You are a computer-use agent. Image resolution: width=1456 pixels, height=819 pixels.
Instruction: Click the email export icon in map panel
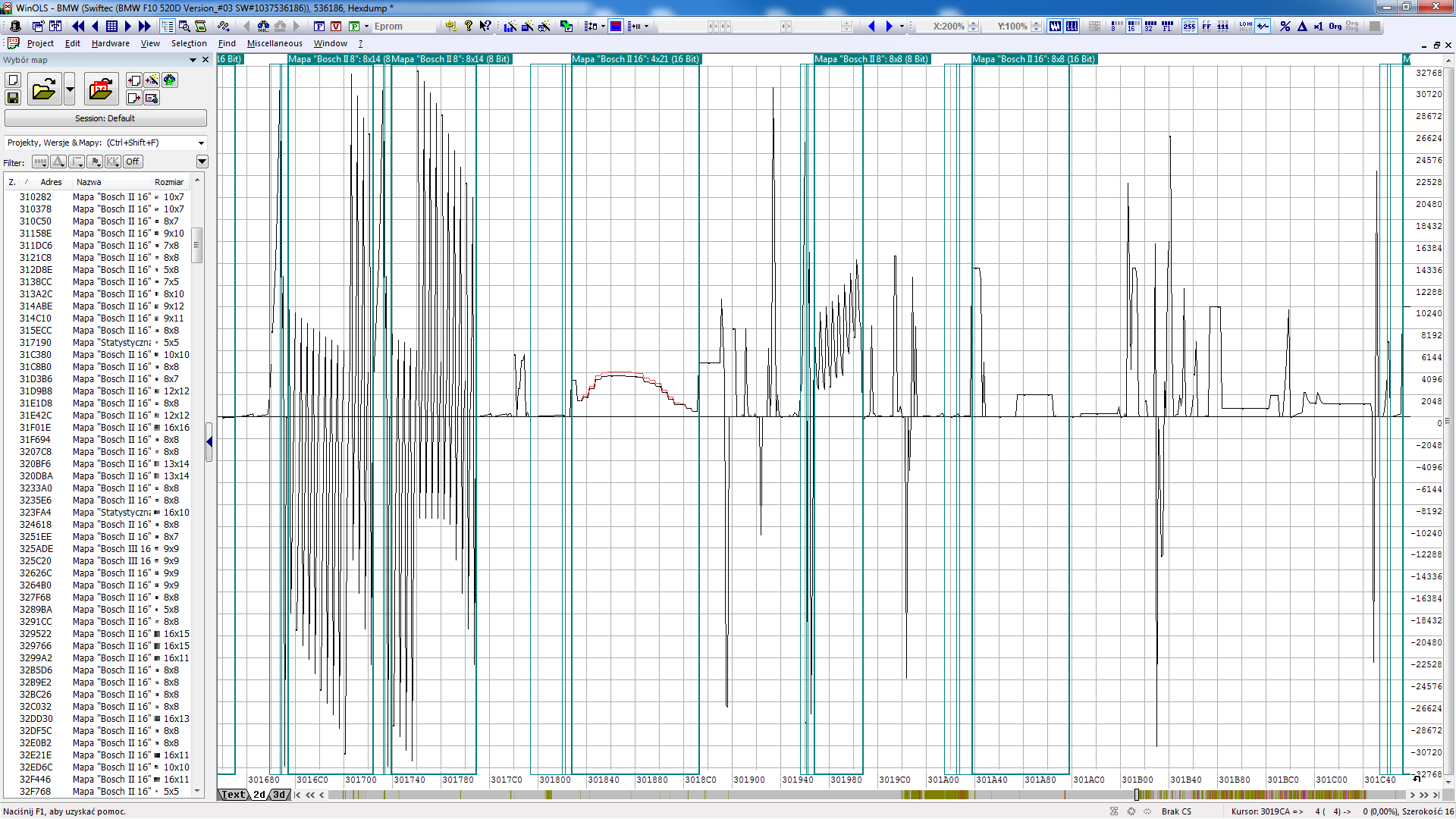pyautogui.click(x=152, y=98)
